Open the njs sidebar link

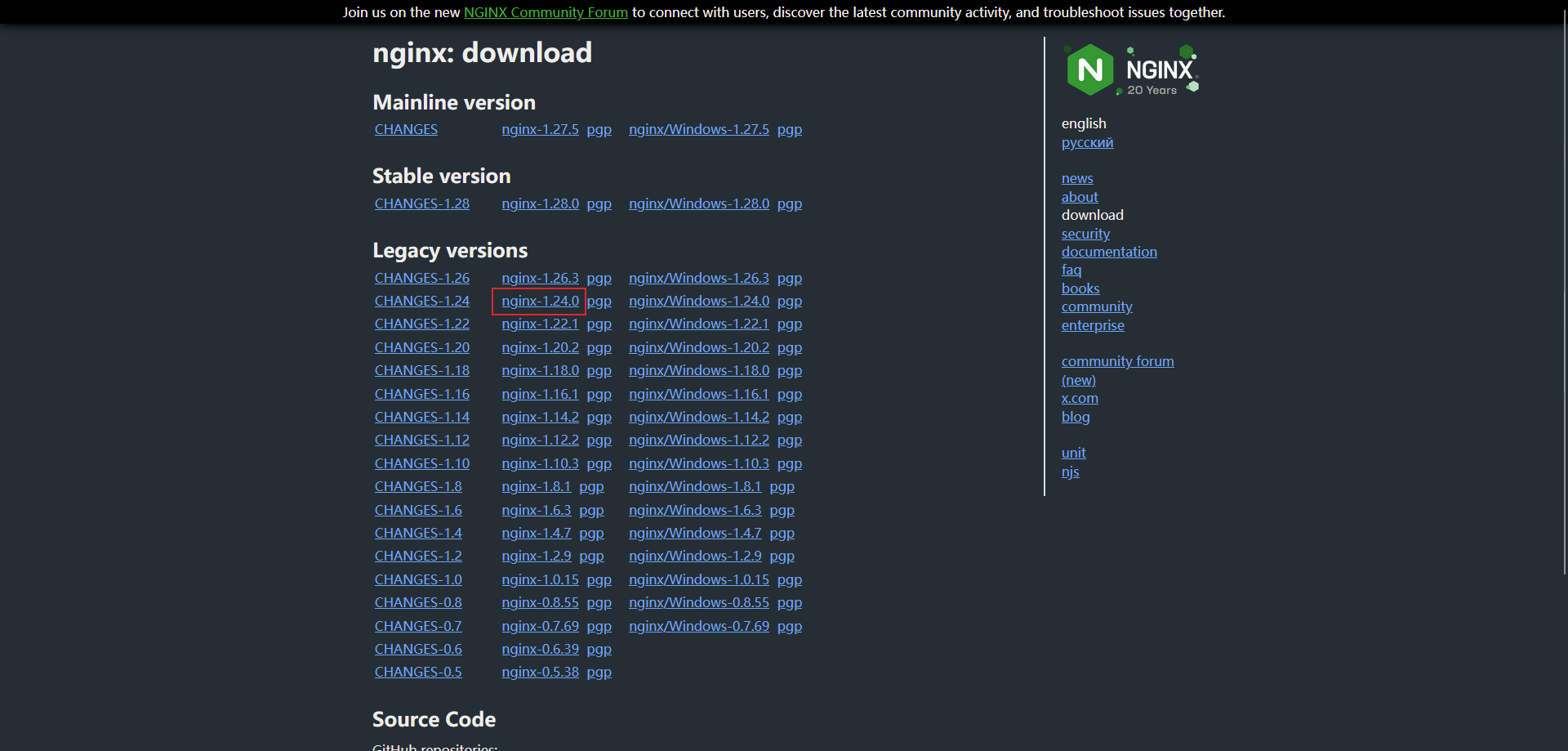1070,472
